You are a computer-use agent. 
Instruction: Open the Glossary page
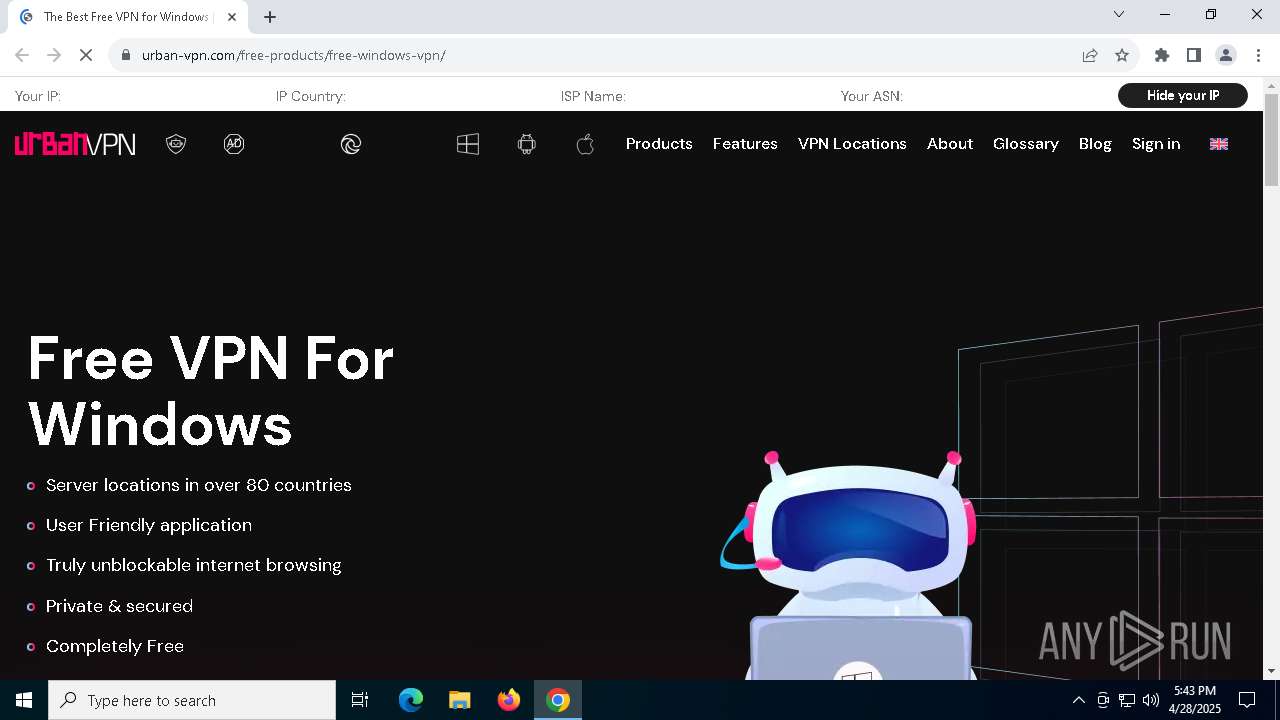point(1026,144)
